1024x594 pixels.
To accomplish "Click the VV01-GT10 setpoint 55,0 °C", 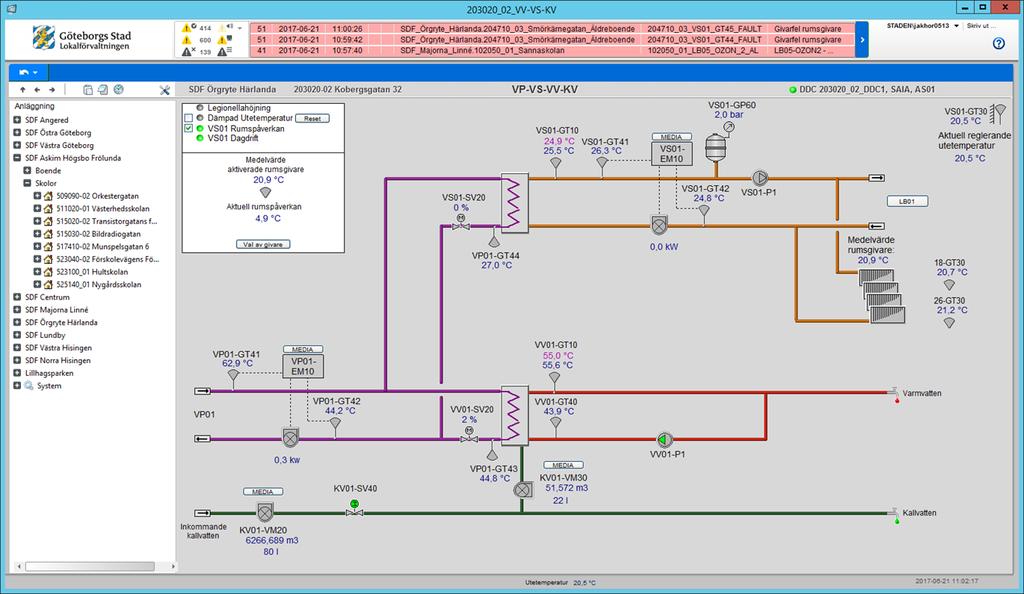I will pos(558,356).
